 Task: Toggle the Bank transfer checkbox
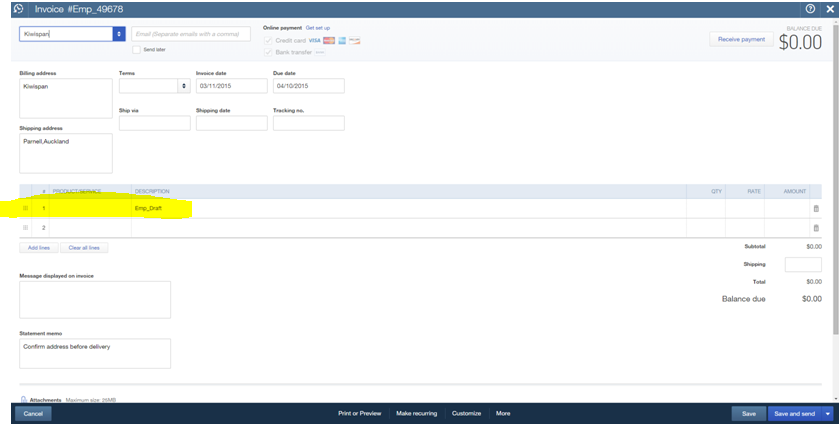[267, 51]
